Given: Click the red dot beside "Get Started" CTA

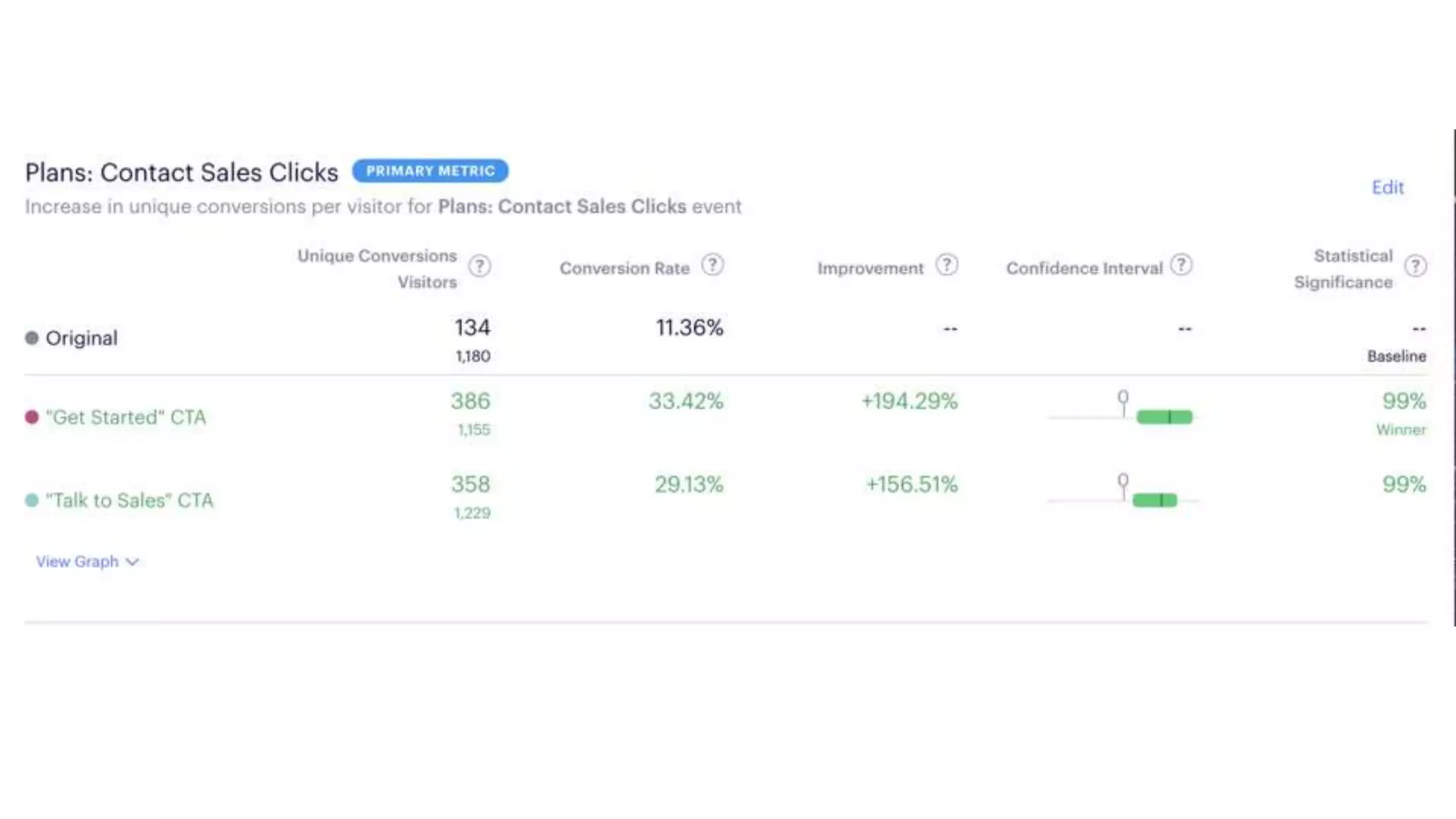Looking at the screenshot, I should (x=31, y=417).
